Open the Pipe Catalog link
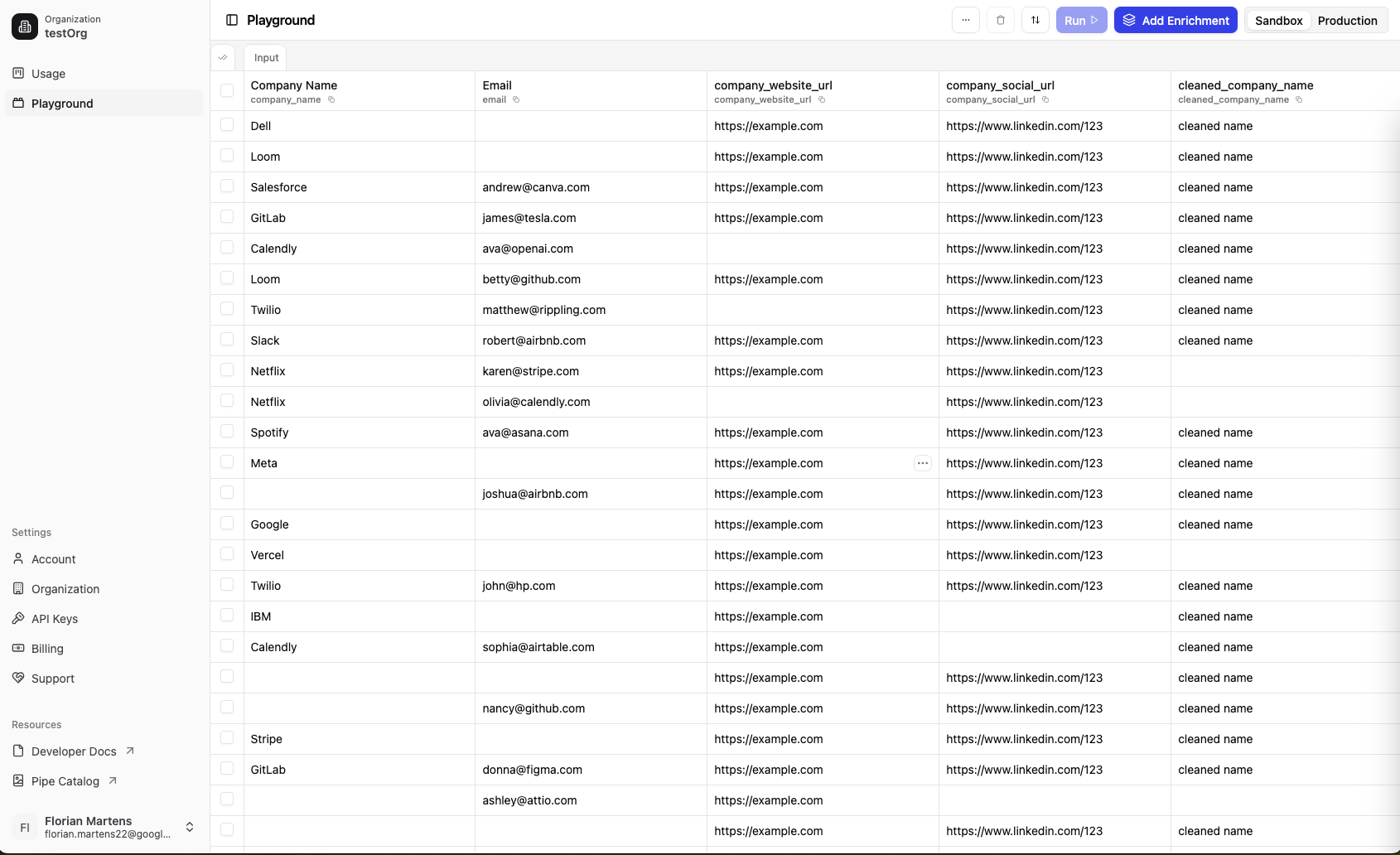The height and width of the screenshot is (855, 1400). 104,780
